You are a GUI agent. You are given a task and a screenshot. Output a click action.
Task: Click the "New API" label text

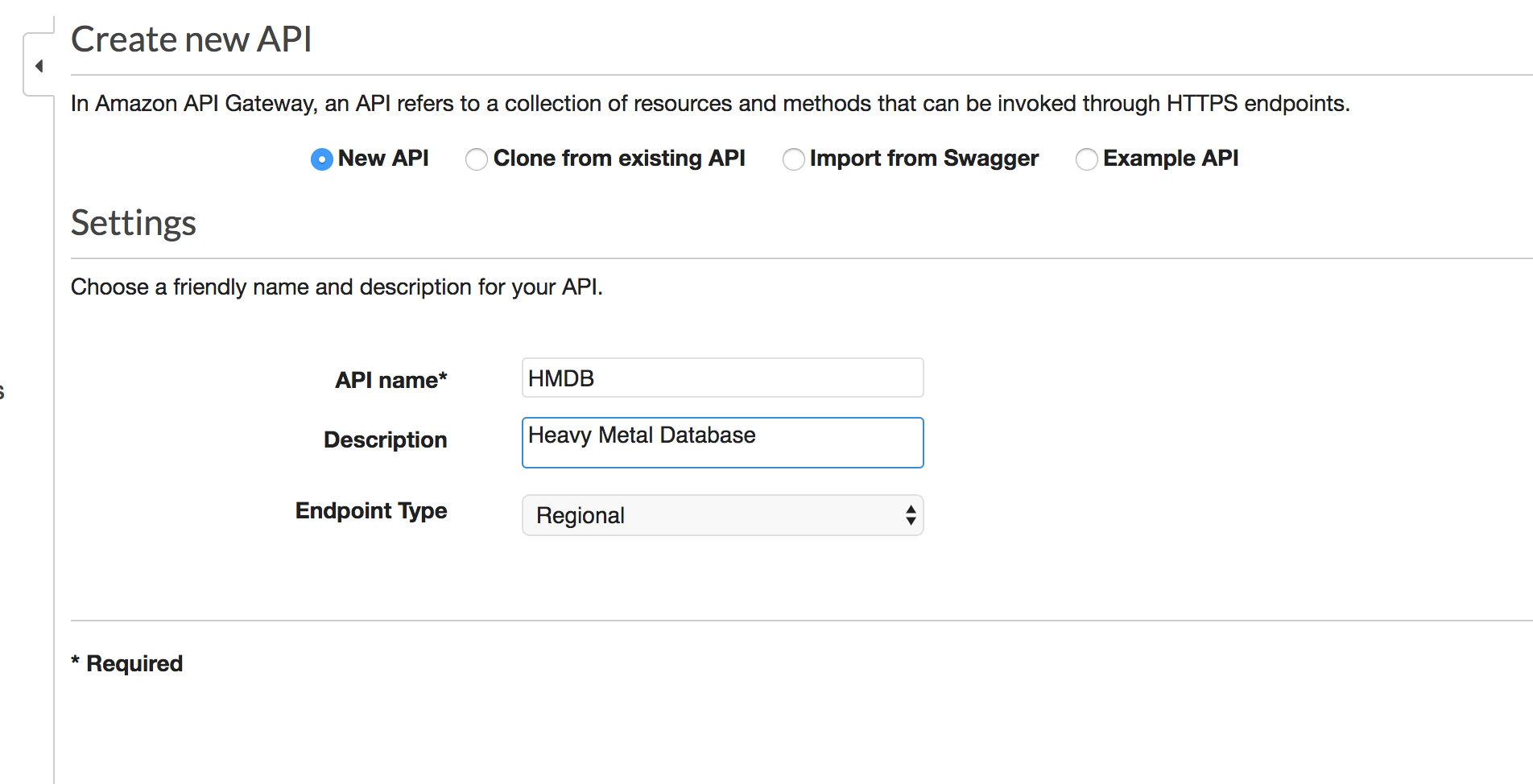[x=383, y=159]
